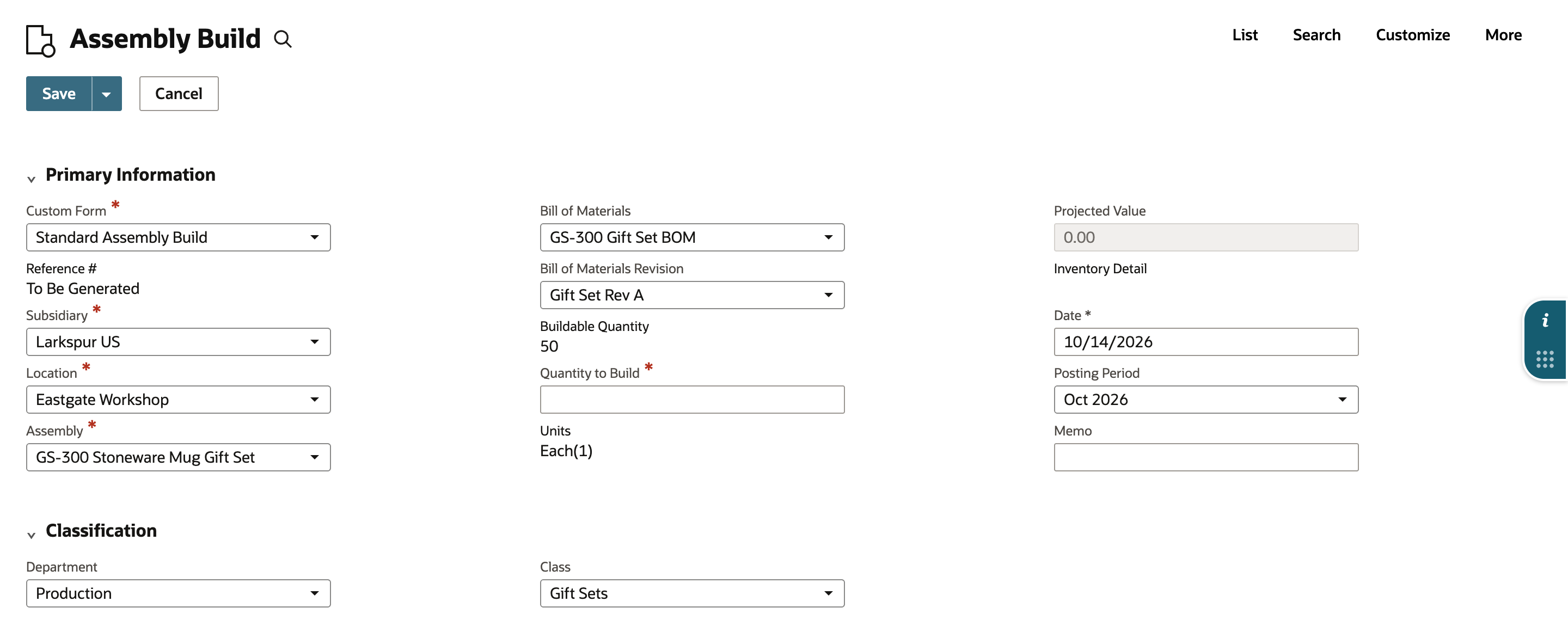Click the 'To Be Generated' reference text
Image resolution: width=1568 pixels, height=638 pixels.
83,289
